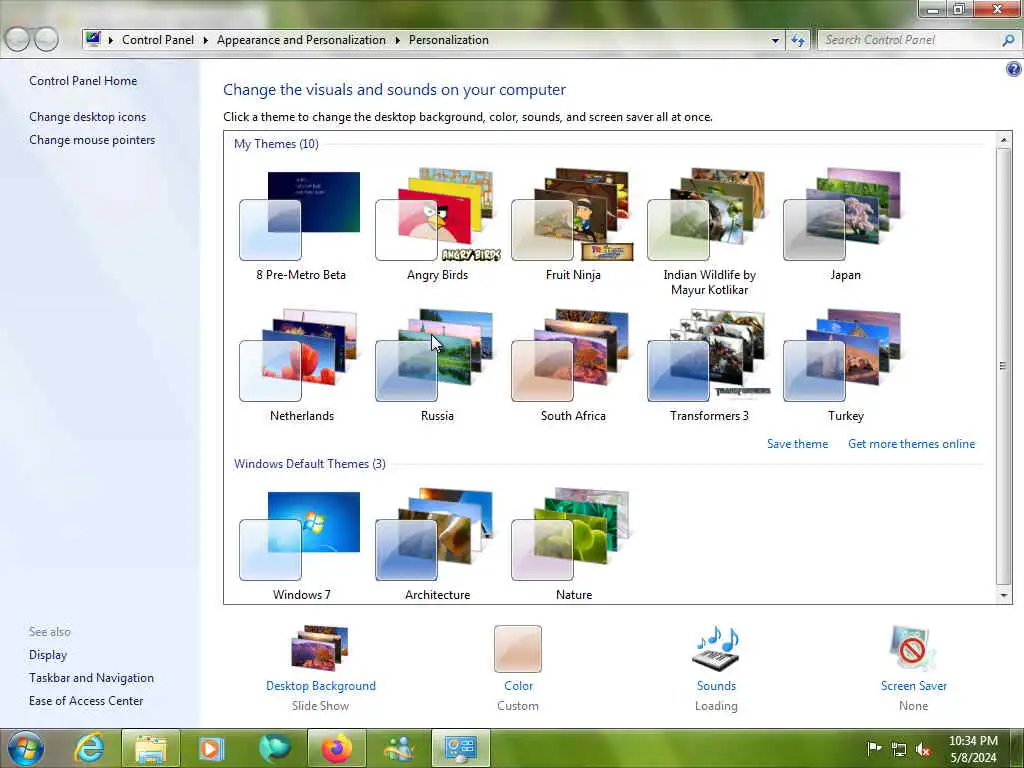Open the address bar history dropdown

(x=775, y=40)
